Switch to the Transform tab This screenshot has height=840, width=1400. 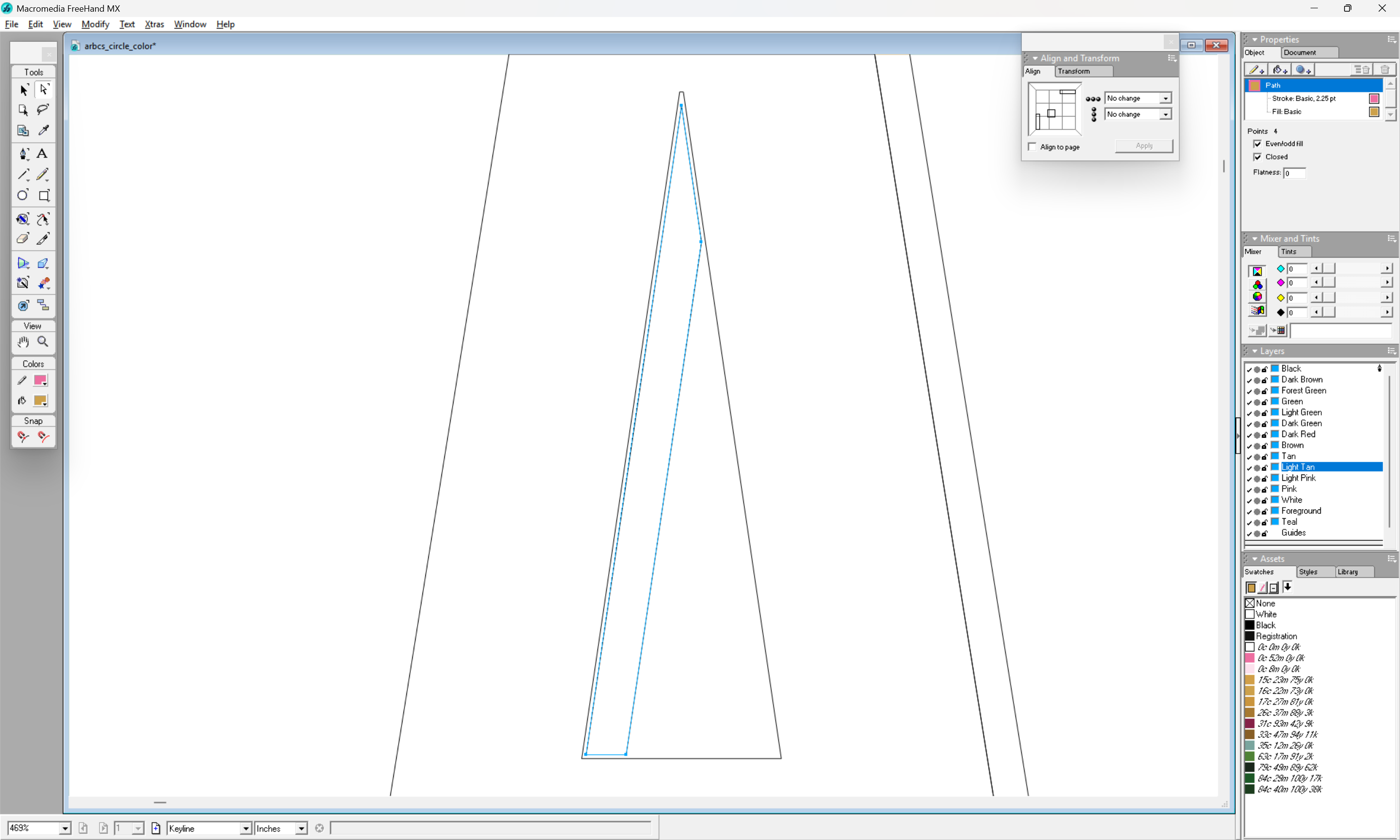pyautogui.click(x=1073, y=71)
